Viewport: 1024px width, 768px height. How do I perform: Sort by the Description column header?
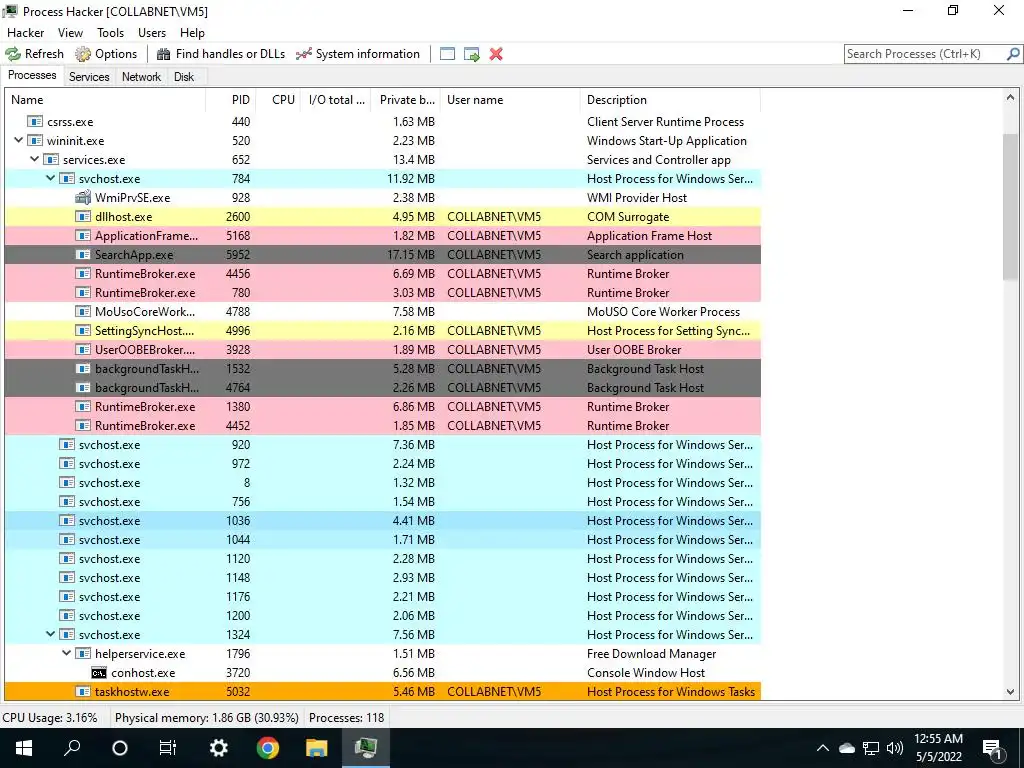point(670,100)
